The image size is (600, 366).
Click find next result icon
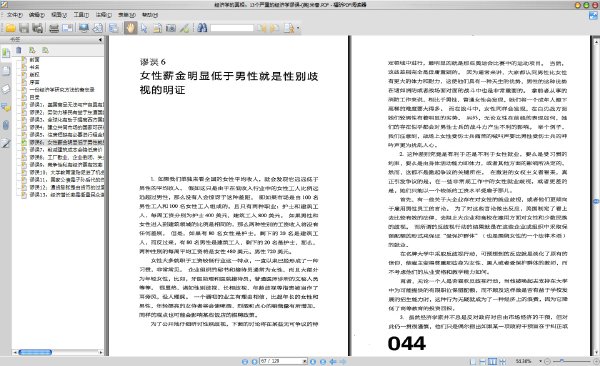(x=275, y=28)
